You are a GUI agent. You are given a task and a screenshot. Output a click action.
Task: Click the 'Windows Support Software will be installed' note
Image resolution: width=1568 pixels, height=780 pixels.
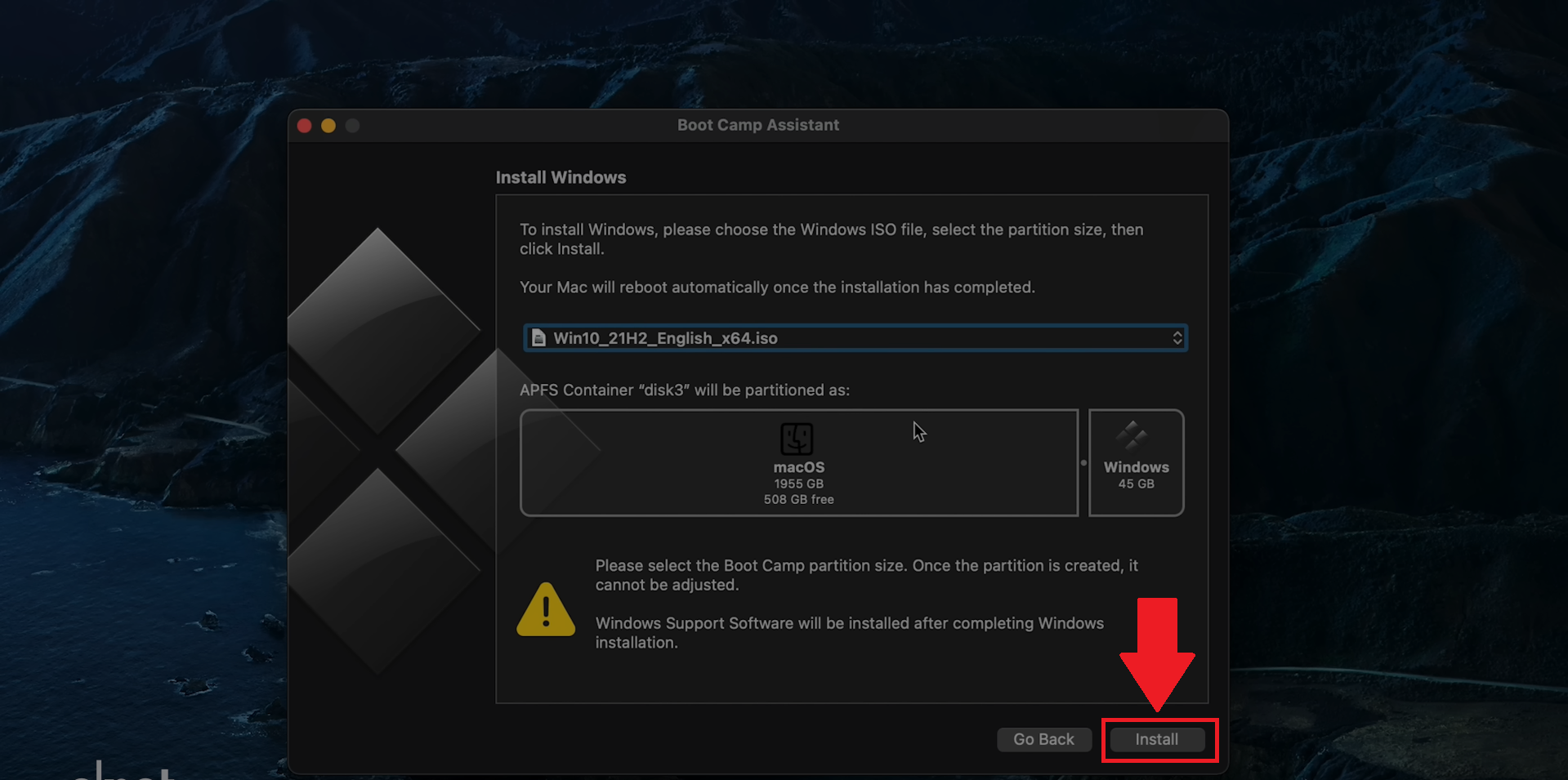[x=850, y=633]
